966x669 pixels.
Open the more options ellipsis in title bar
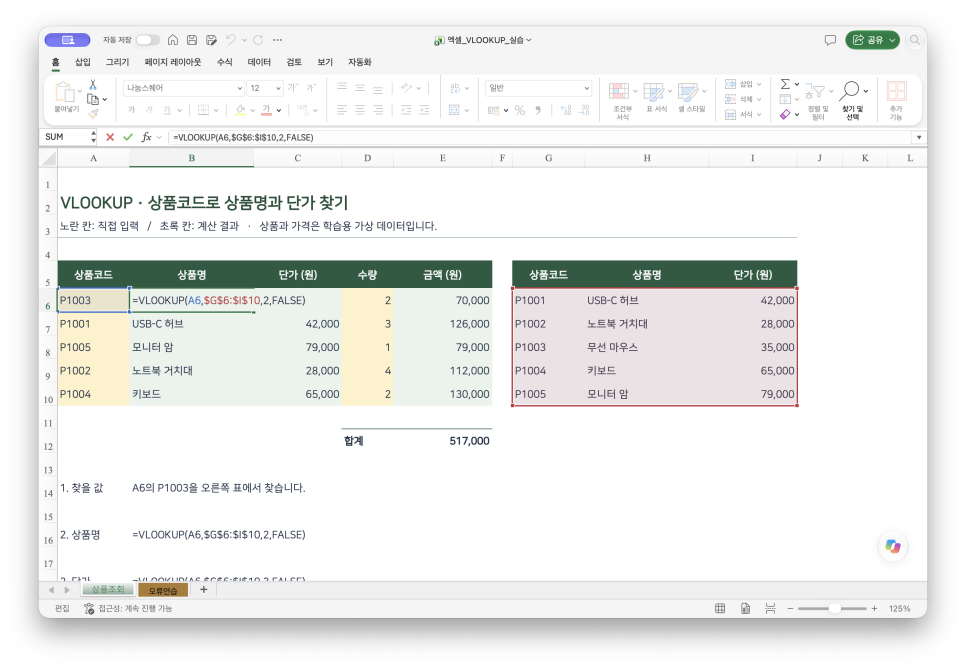point(278,40)
